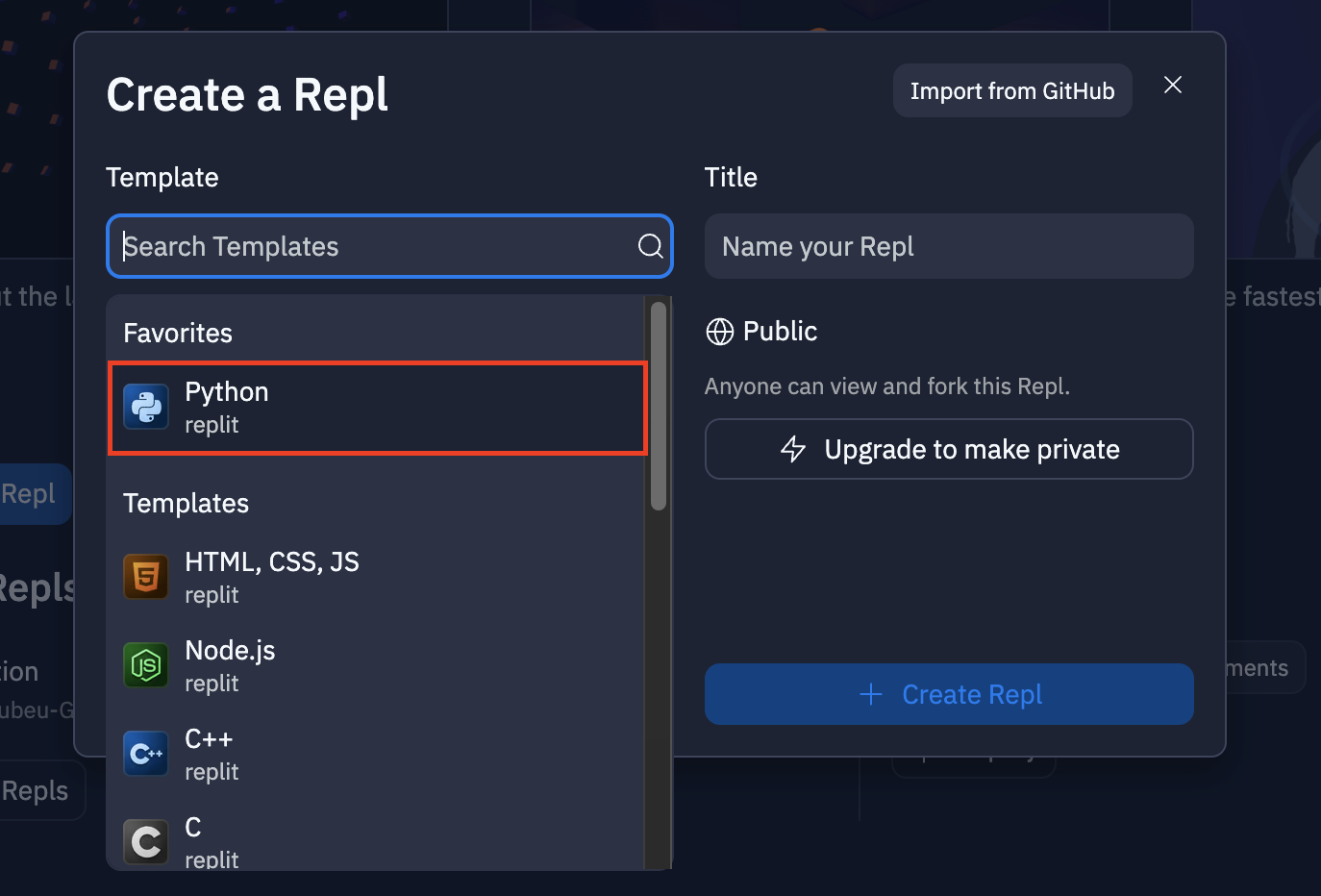The image size is (1321, 896).
Task: Click Import from GitHub button
Action: pos(1012,90)
